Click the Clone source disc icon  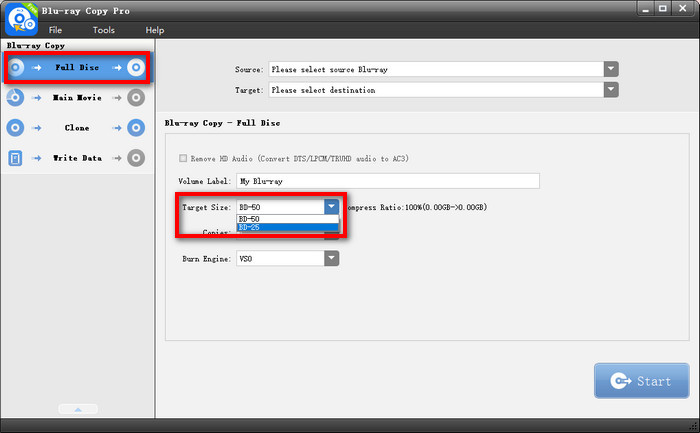[x=15, y=128]
